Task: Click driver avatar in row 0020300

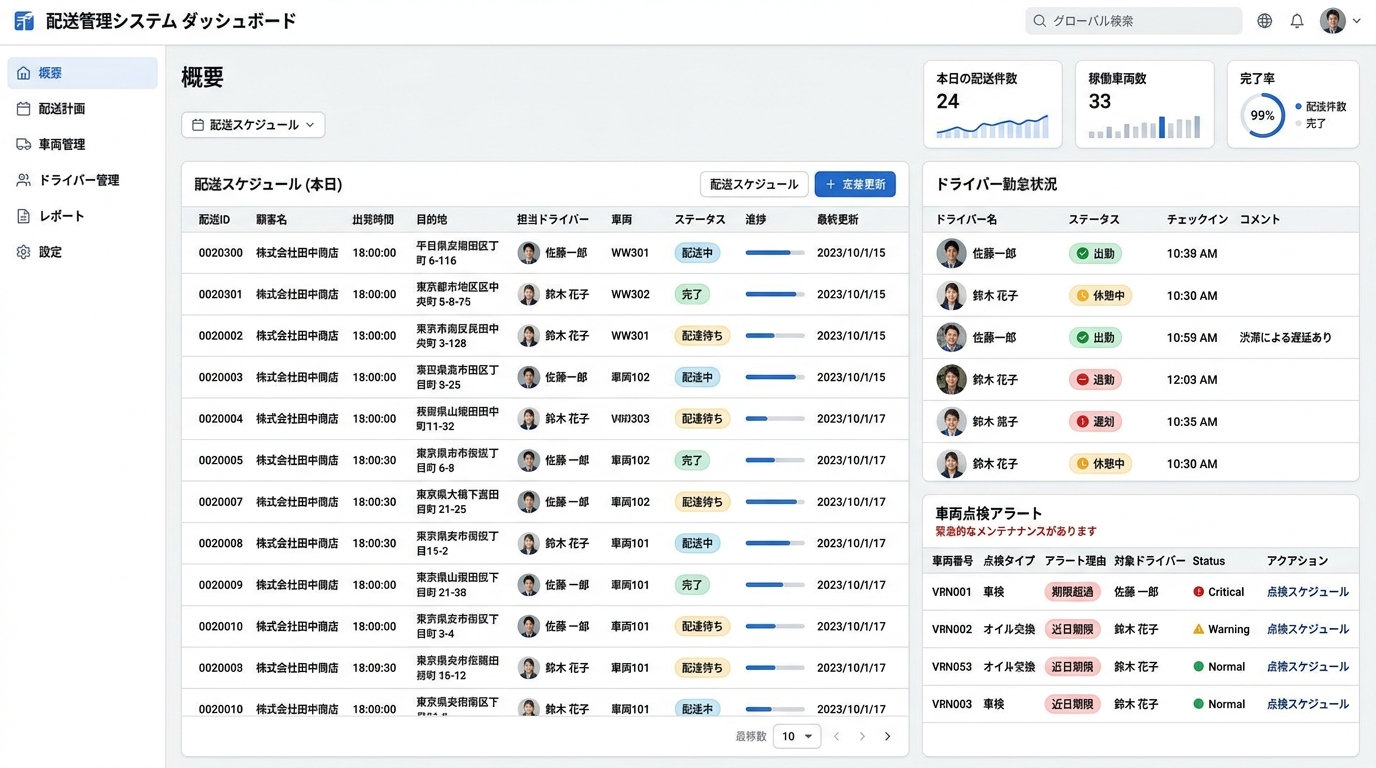Action: click(529, 253)
